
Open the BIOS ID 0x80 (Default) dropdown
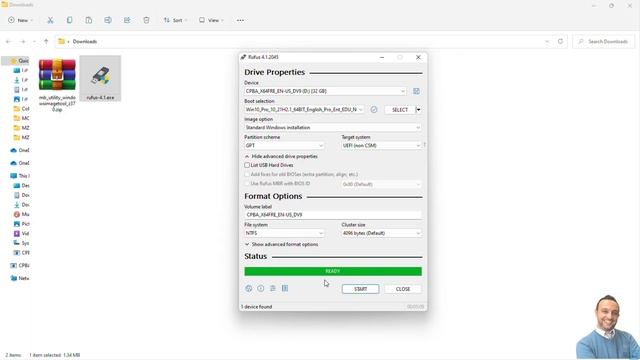381,184
